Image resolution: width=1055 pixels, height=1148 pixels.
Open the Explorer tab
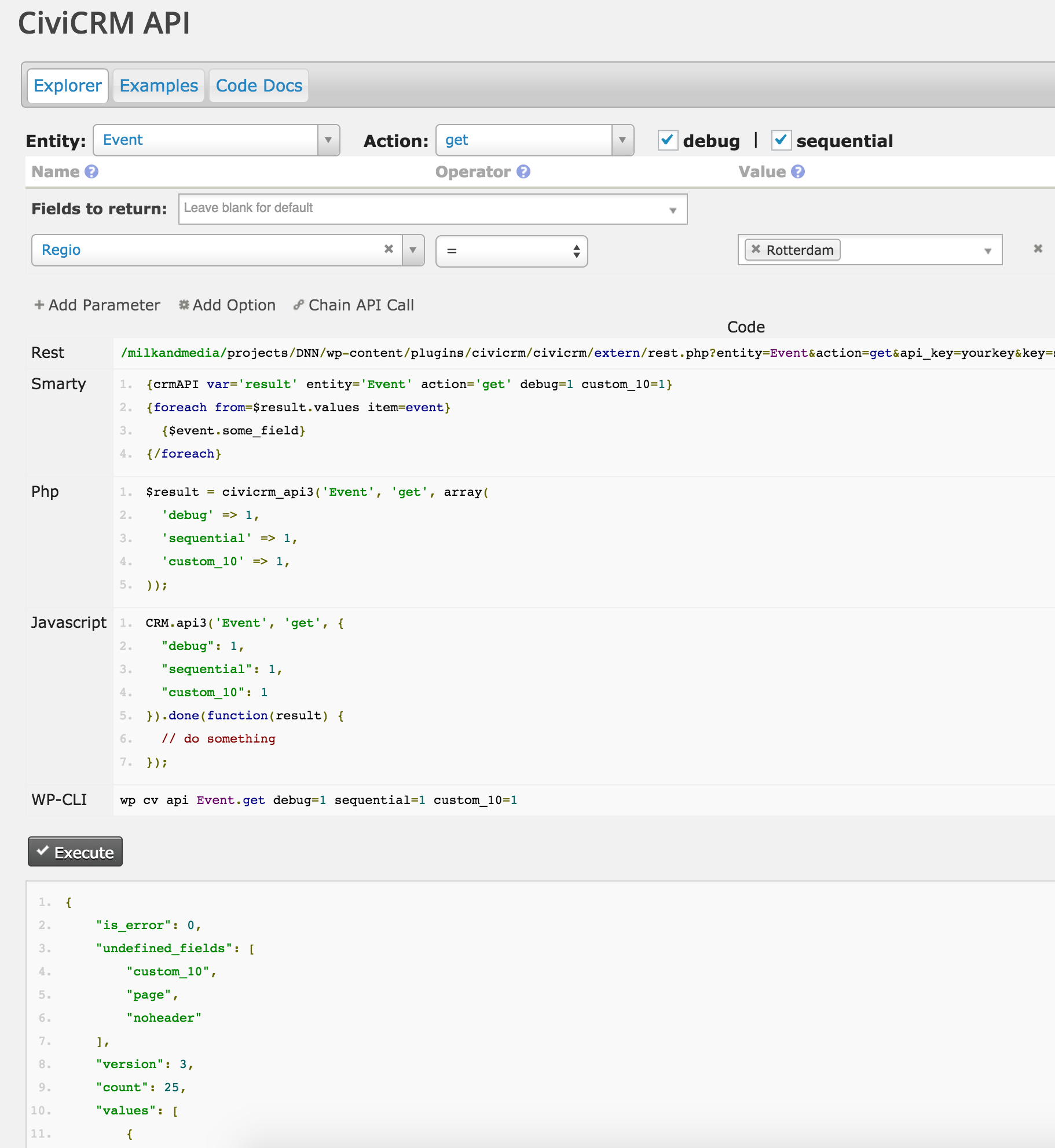68,86
